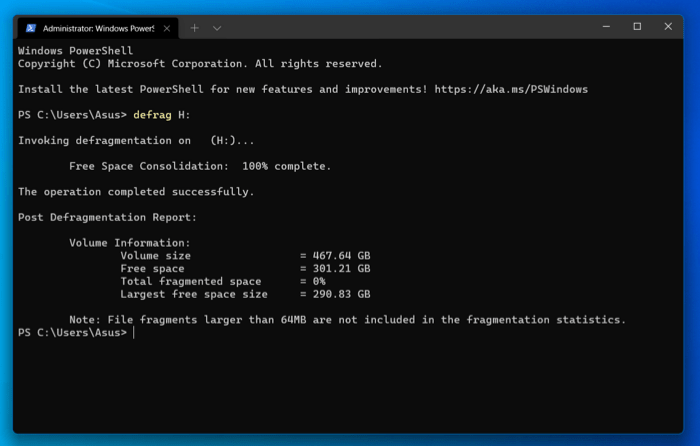
Task: Click the 'Windows PowerShell' header line
Action: 75,51
